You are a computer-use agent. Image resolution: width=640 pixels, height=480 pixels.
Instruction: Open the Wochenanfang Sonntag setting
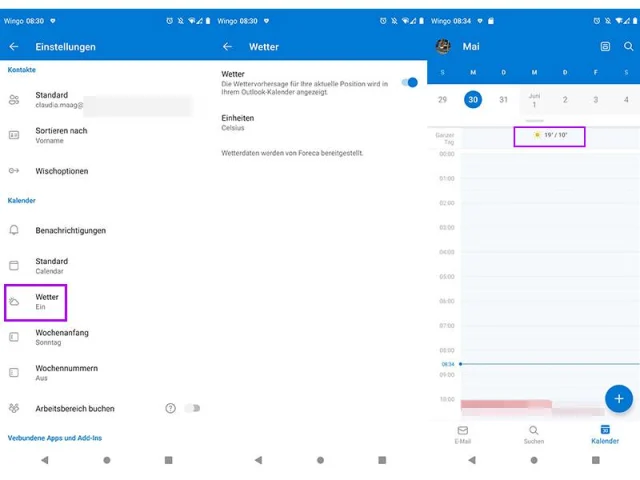click(x=107, y=337)
